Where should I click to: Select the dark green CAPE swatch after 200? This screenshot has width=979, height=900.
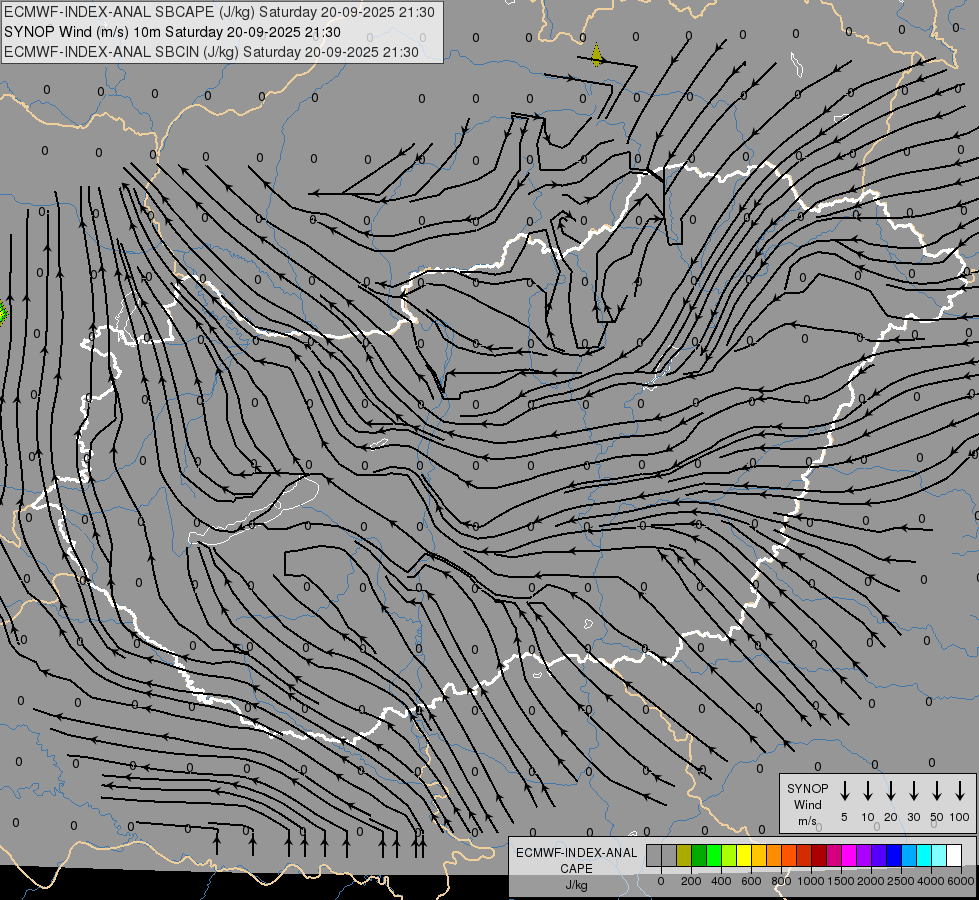699,855
